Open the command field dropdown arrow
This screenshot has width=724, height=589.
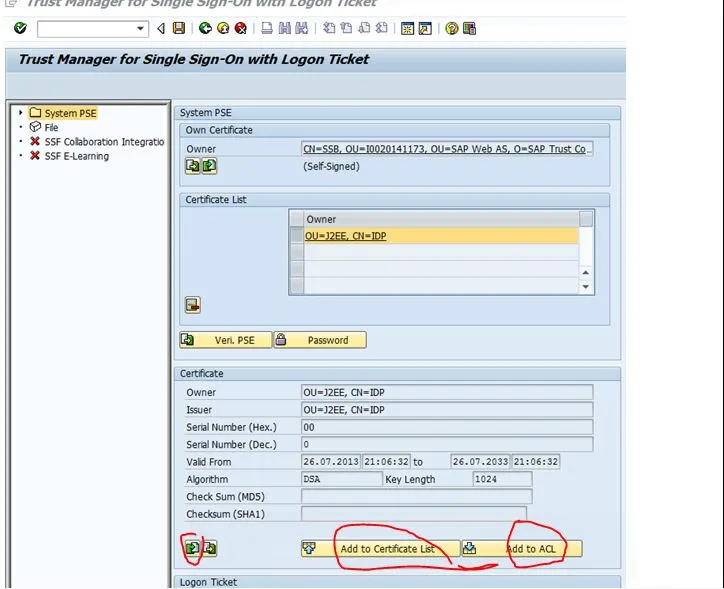(x=139, y=29)
